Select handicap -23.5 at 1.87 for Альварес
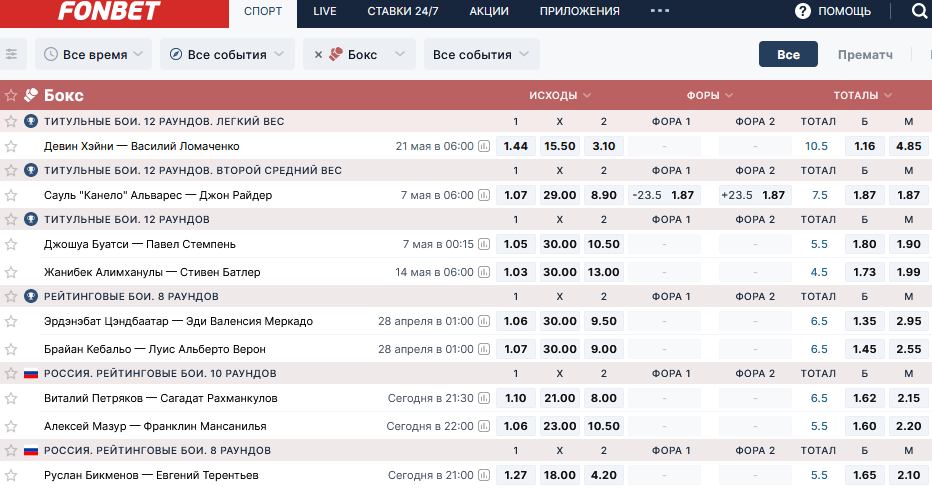The height and width of the screenshot is (488, 932). pos(664,195)
